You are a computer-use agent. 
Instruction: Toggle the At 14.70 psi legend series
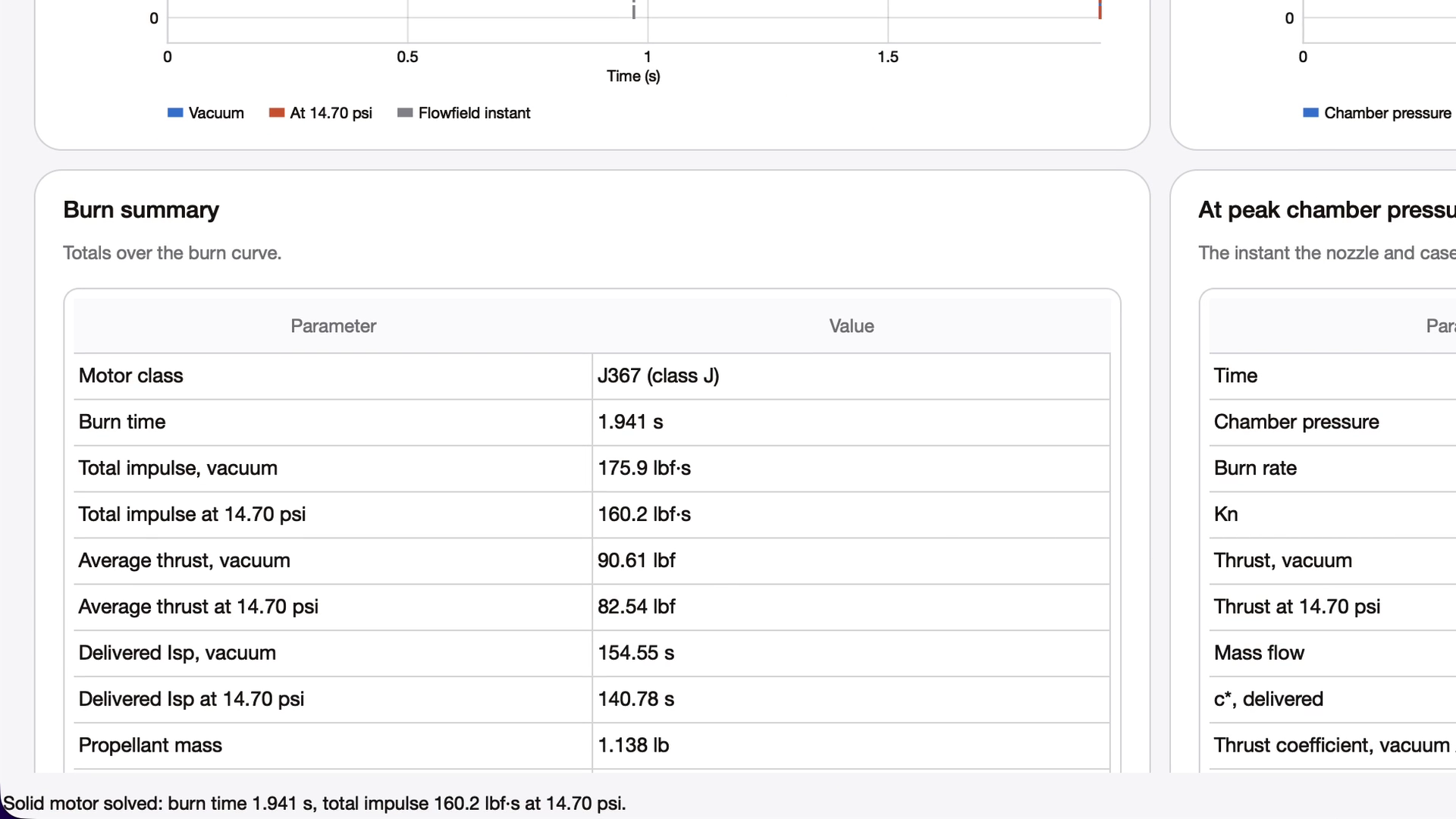[x=321, y=113]
